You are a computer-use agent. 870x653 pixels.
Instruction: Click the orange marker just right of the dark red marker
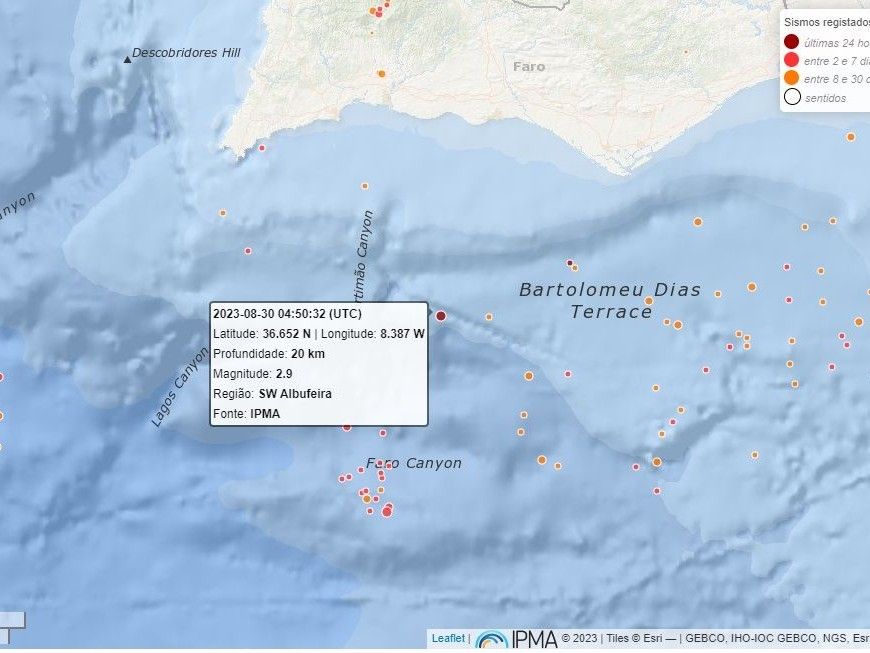(489, 317)
